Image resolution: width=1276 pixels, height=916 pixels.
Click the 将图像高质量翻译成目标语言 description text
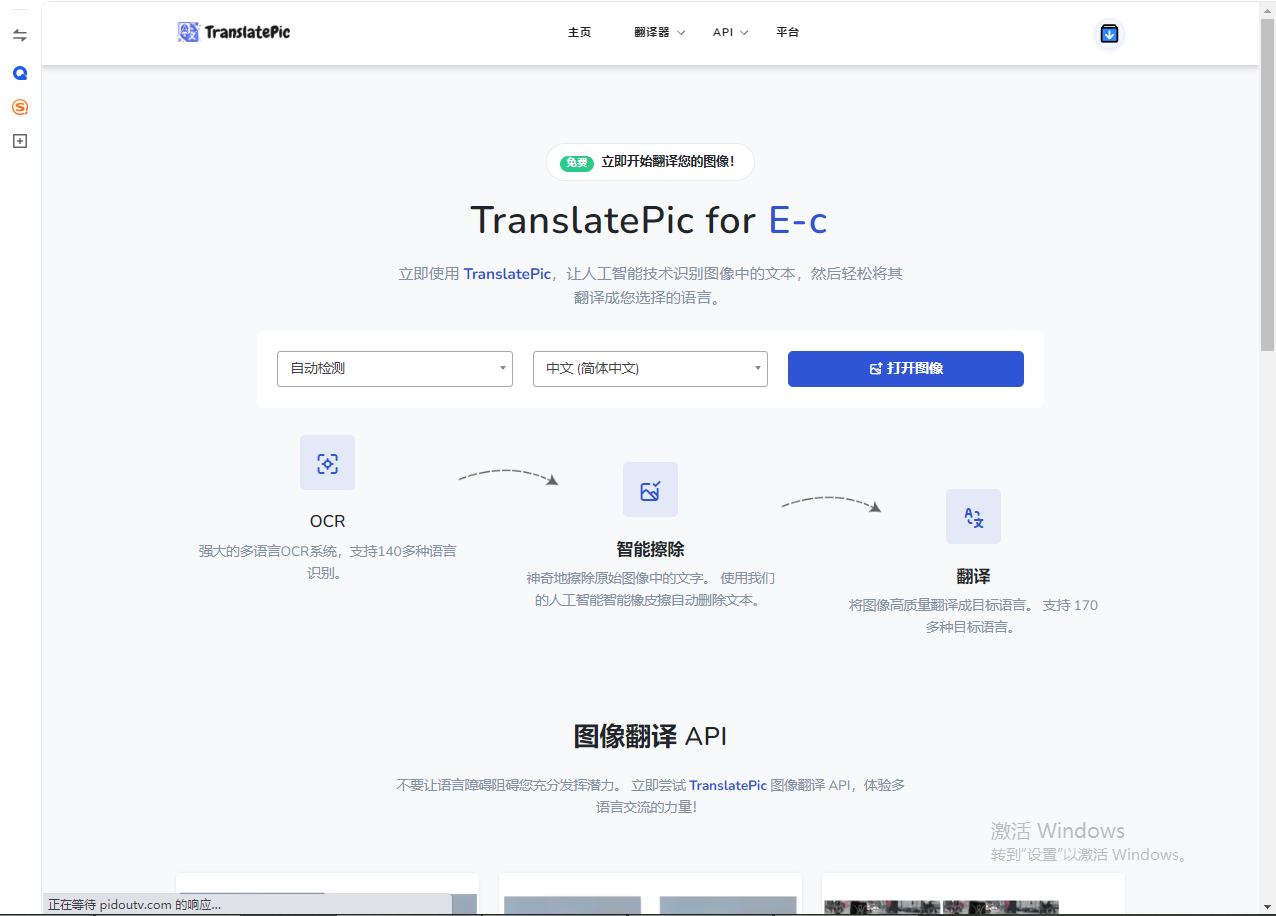973,616
